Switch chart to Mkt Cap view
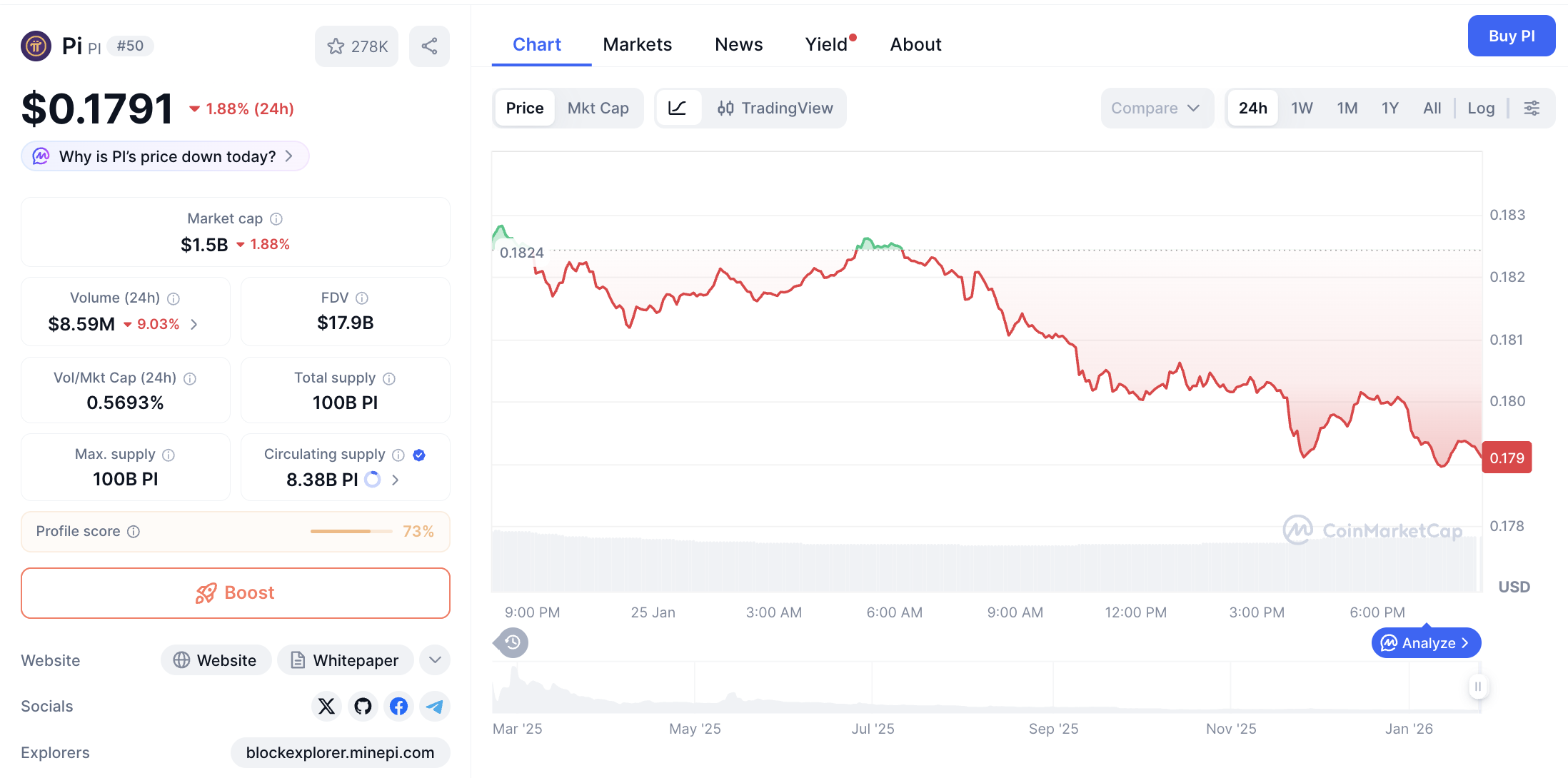This screenshot has width=1568, height=778. click(x=598, y=108)
